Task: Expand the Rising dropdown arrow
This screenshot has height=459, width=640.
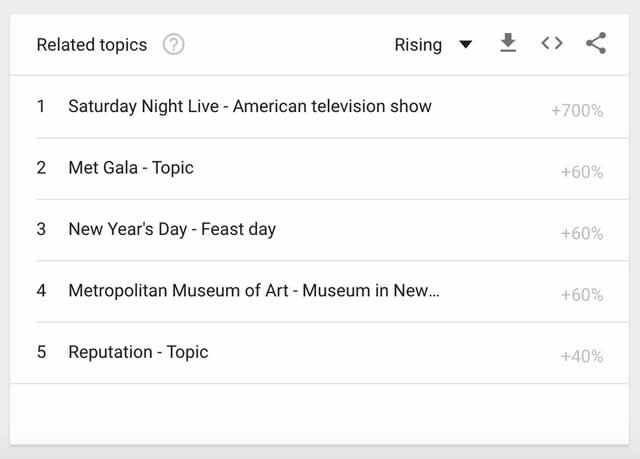Action: coord(465,44)
